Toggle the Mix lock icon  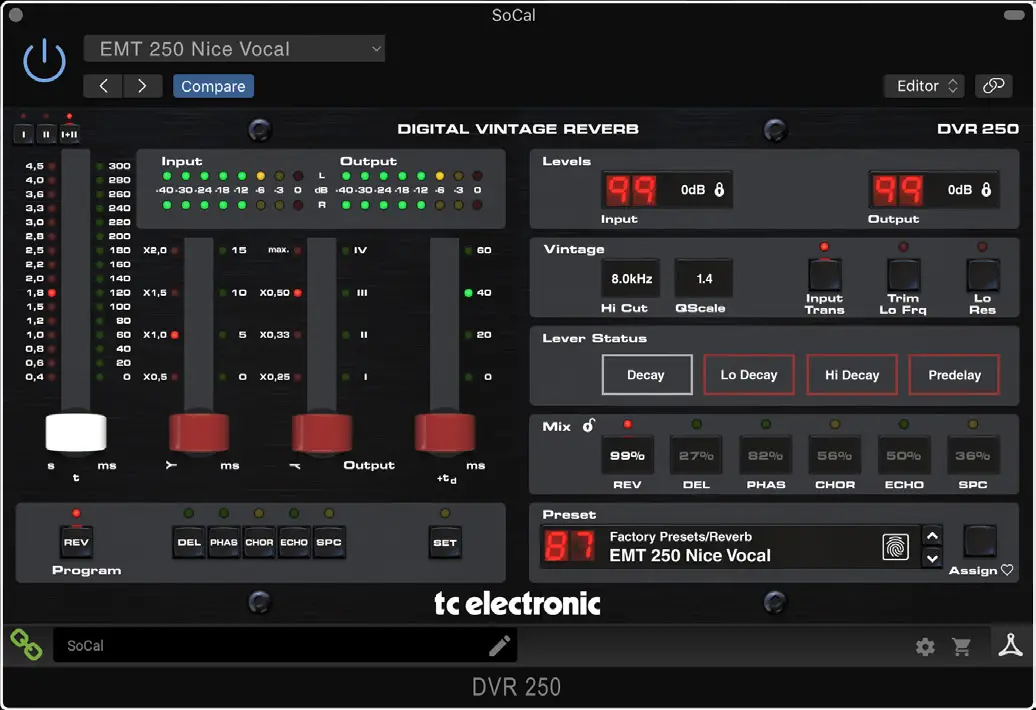[586, 425]
